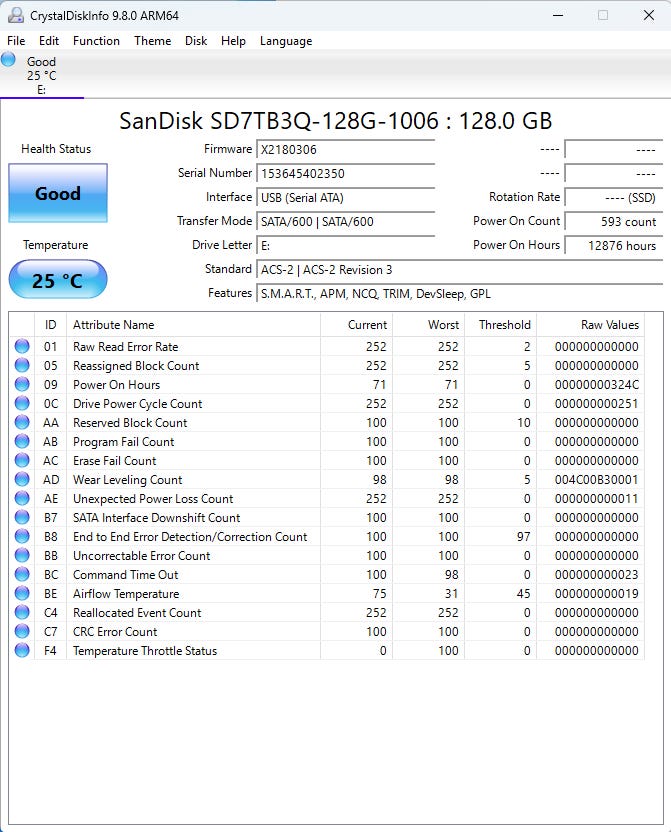This screenshot has width=671, height=832.
Task: Click the status orb for CRC Error Count
Action: [x=22, y=632]
